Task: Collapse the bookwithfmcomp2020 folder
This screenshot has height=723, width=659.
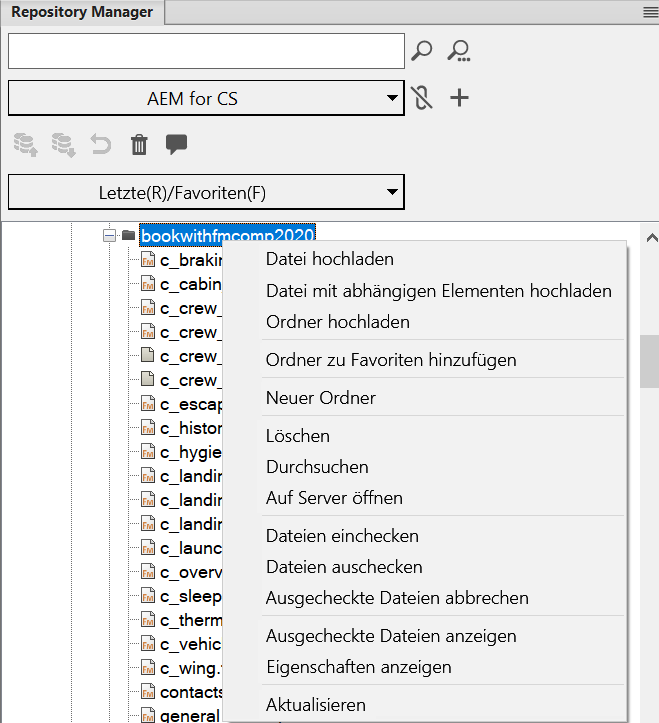Action: click(109, 236)
